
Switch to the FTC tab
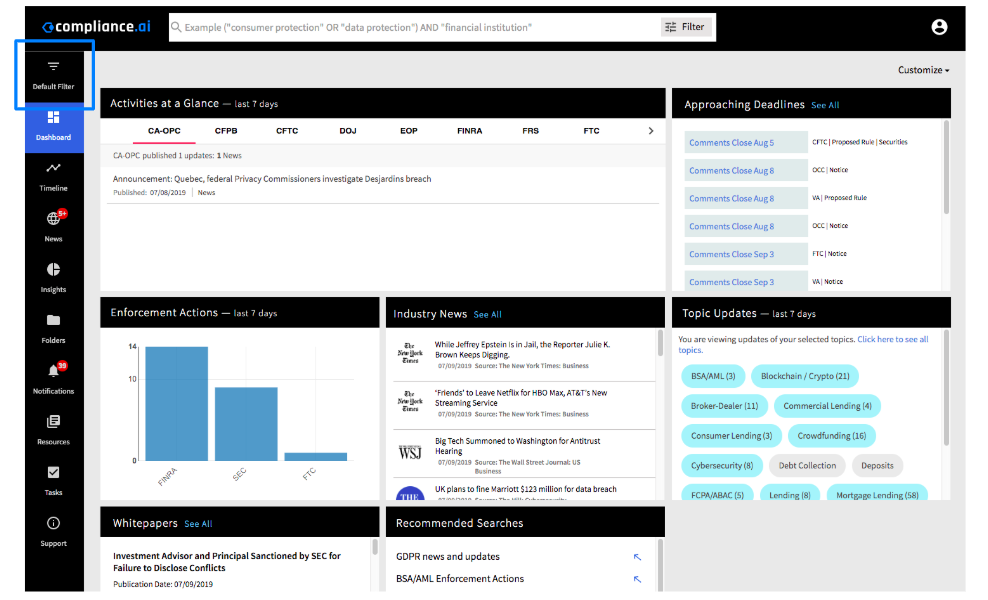(x=591, y=131)
